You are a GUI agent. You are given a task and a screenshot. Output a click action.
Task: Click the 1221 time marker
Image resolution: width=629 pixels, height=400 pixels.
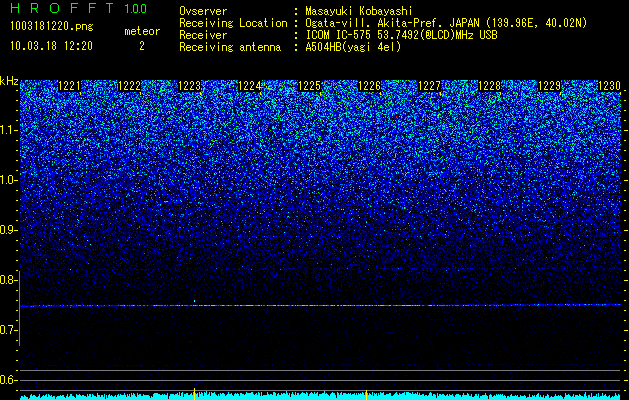point(69,86)
